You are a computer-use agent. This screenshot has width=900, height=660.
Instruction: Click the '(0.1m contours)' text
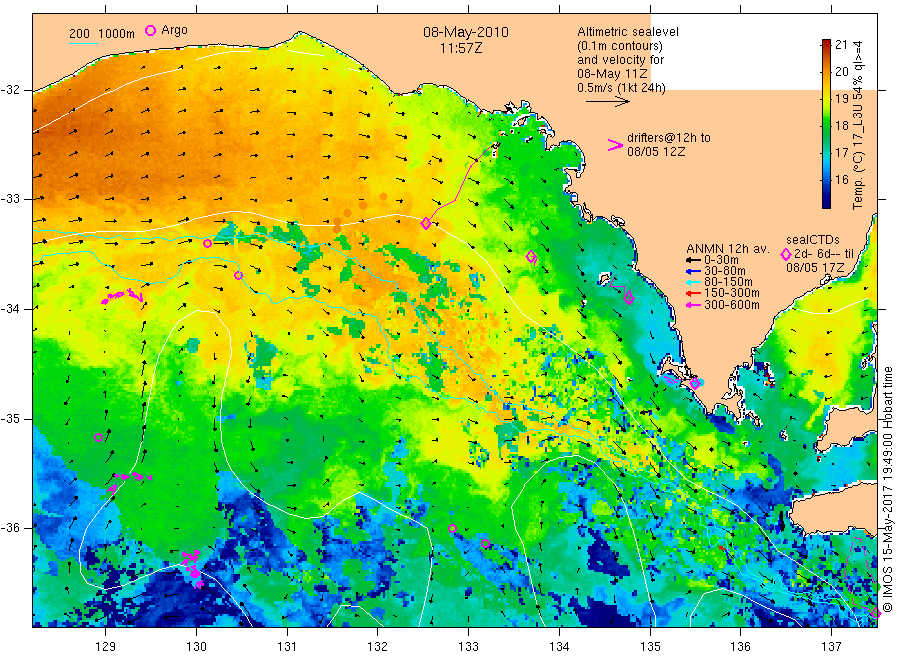pyautogui.click(x=620, y=46)
